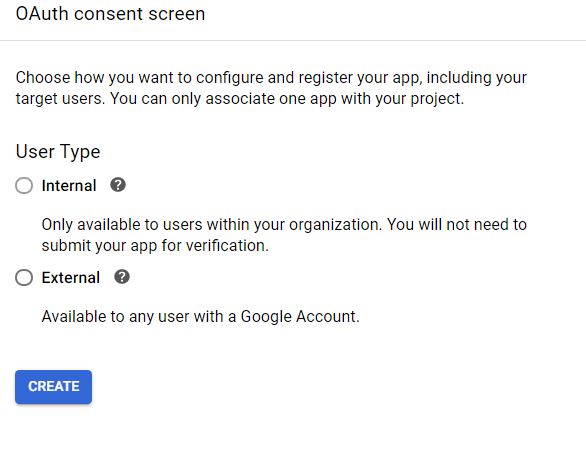Click the 'submit your app for verification' line

coord(155,246)
